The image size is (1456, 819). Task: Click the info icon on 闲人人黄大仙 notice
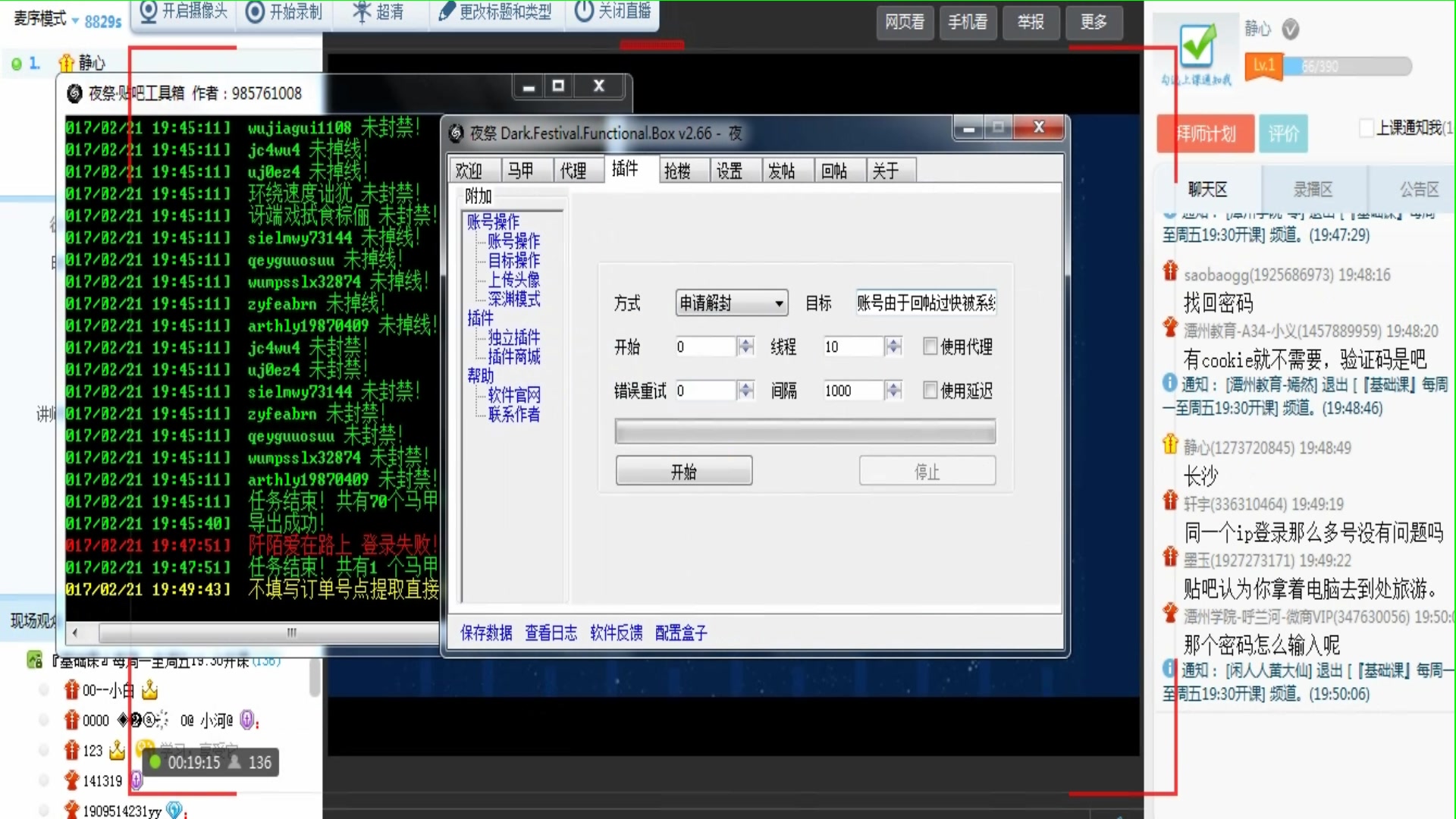(x=1169, y=669)
